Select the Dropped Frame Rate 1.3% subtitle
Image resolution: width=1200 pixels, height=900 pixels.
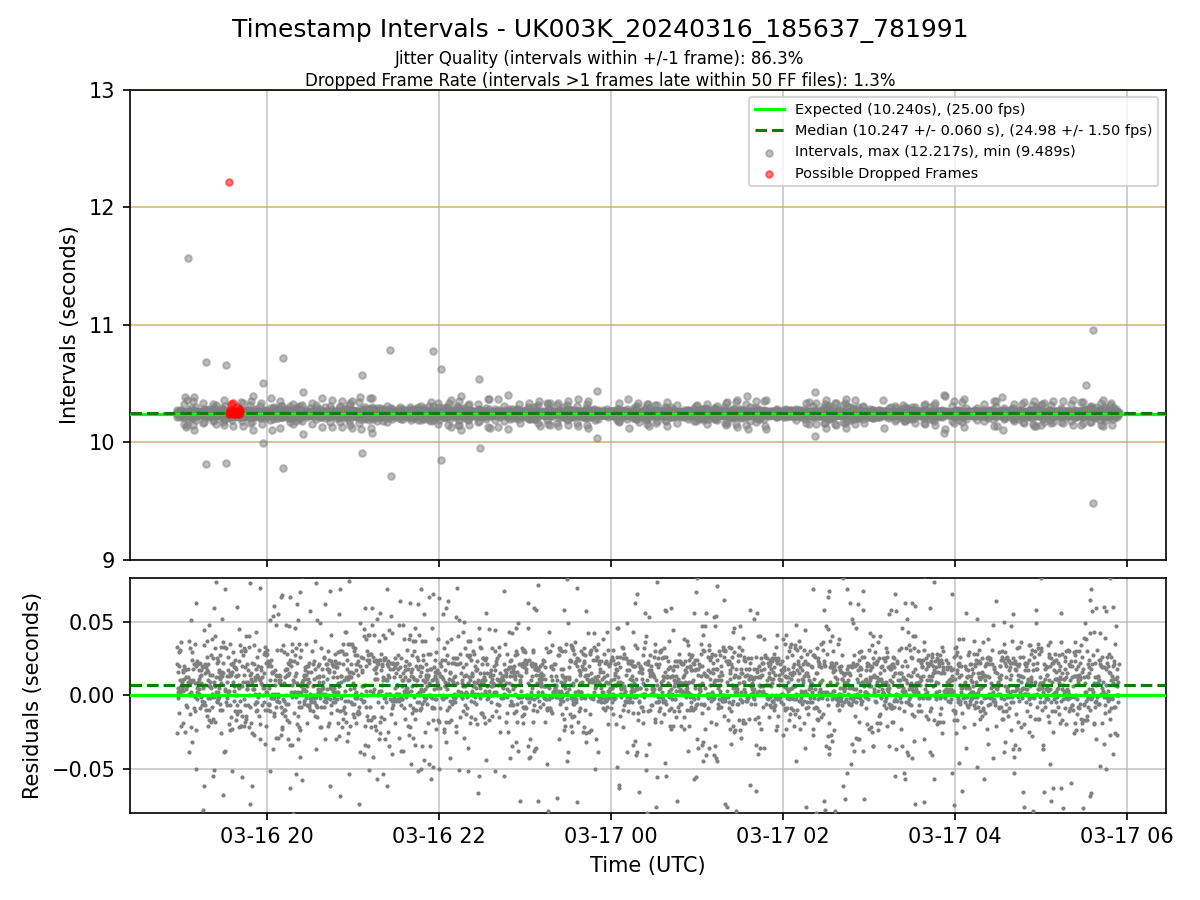tap(600, 80)
